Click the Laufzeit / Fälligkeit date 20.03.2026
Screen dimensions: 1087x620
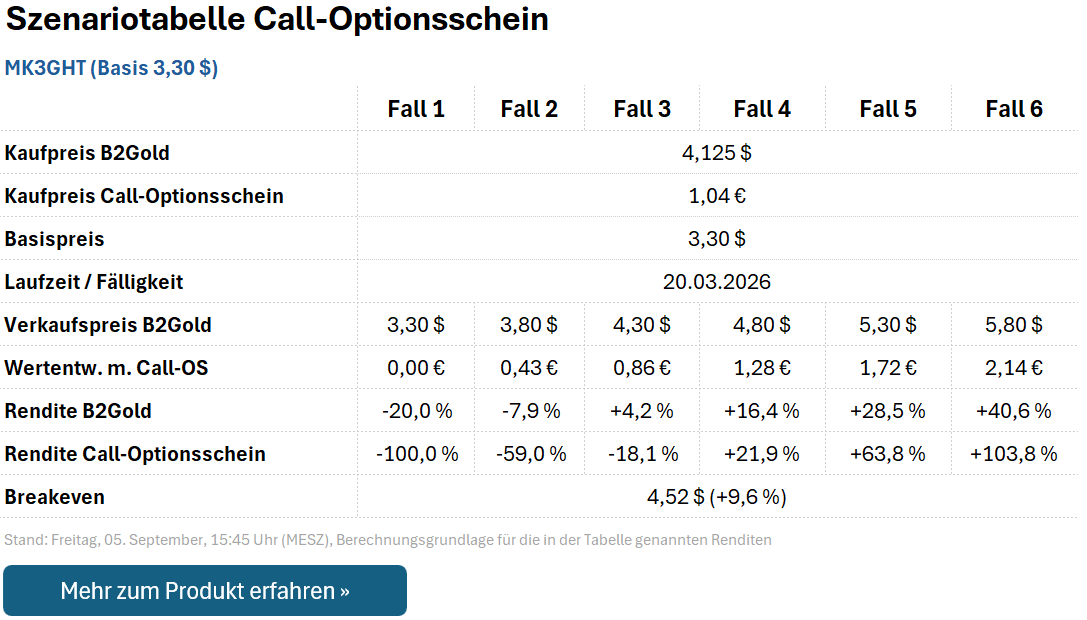[x=717, y=282]
